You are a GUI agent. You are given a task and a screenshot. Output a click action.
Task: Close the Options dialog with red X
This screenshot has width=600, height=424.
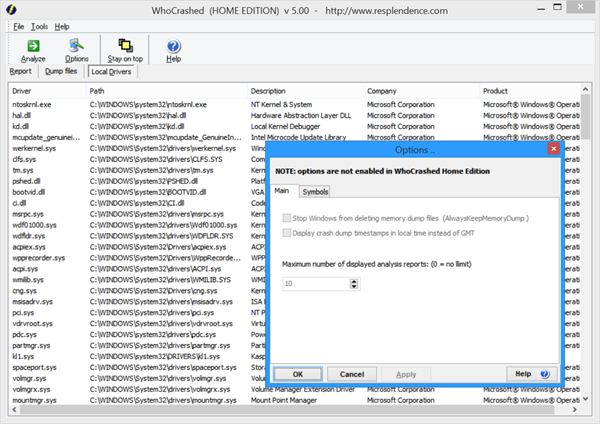(x=553, y=148)
